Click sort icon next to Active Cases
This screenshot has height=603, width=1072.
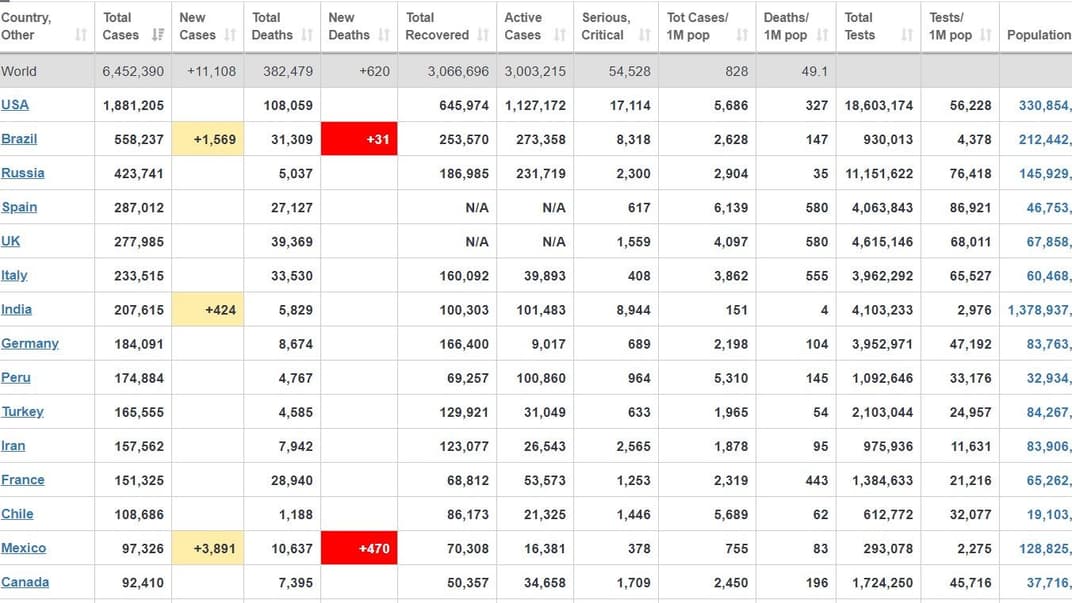560,35
